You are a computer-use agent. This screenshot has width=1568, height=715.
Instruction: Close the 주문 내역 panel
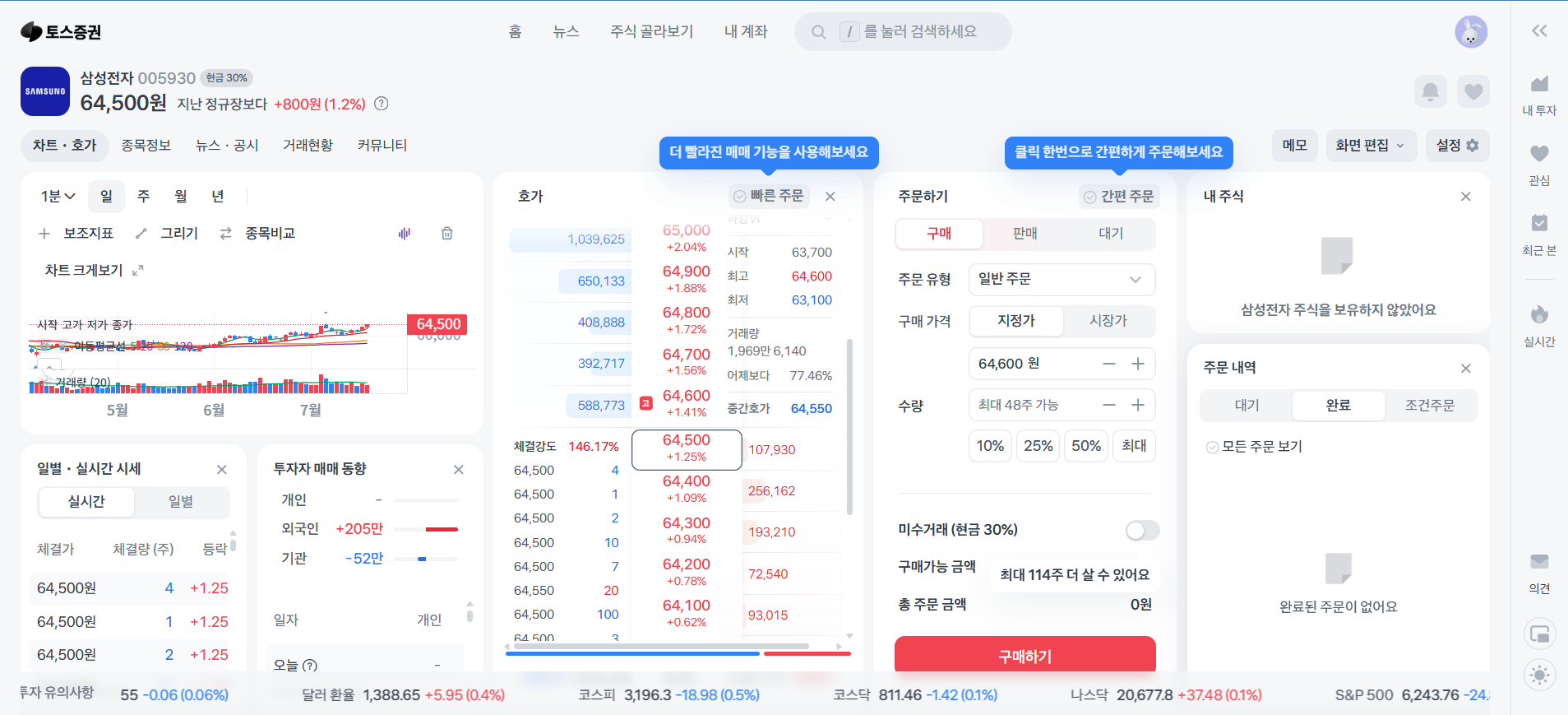[1466, 369]
